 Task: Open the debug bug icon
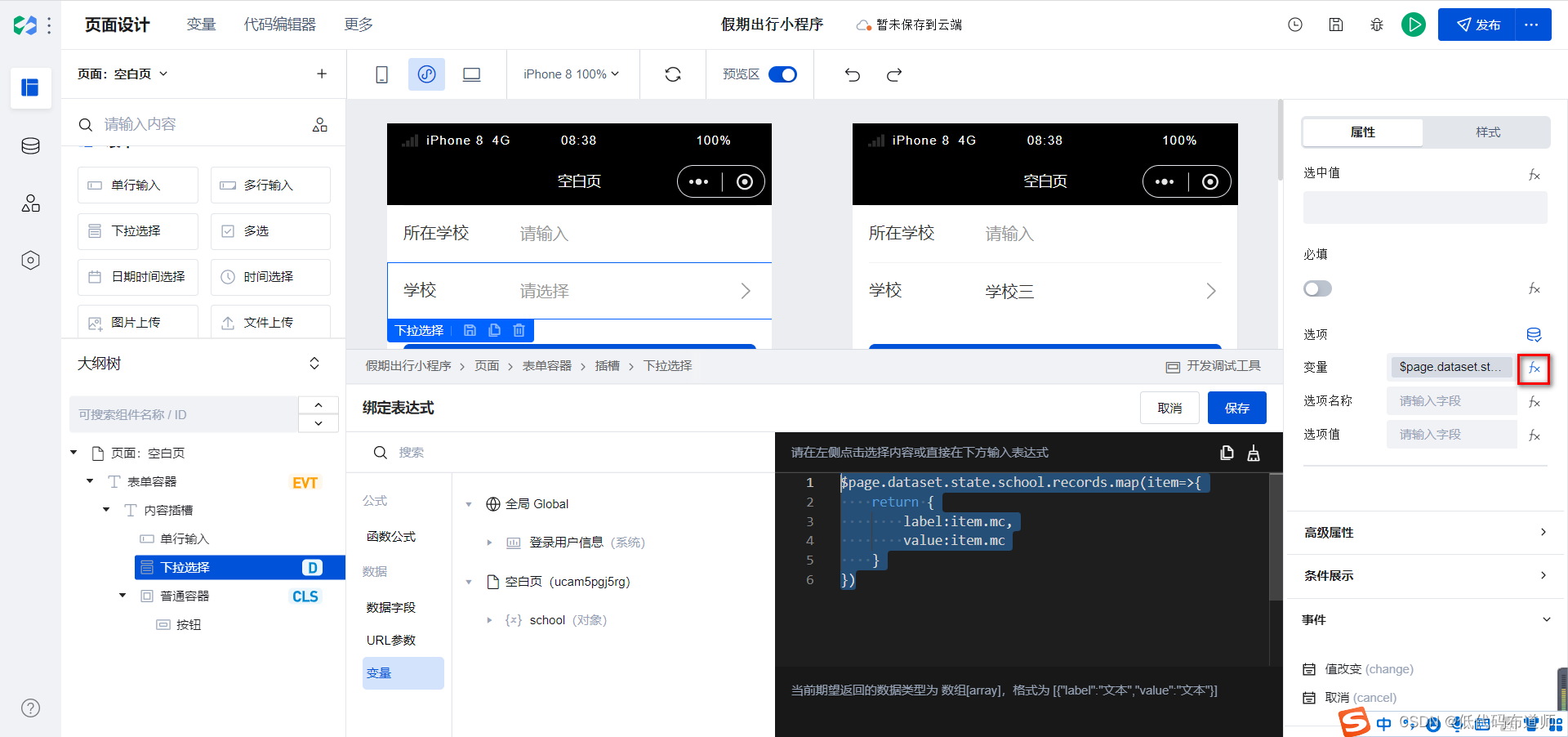pyautogui.click(x=1377, y=25)
